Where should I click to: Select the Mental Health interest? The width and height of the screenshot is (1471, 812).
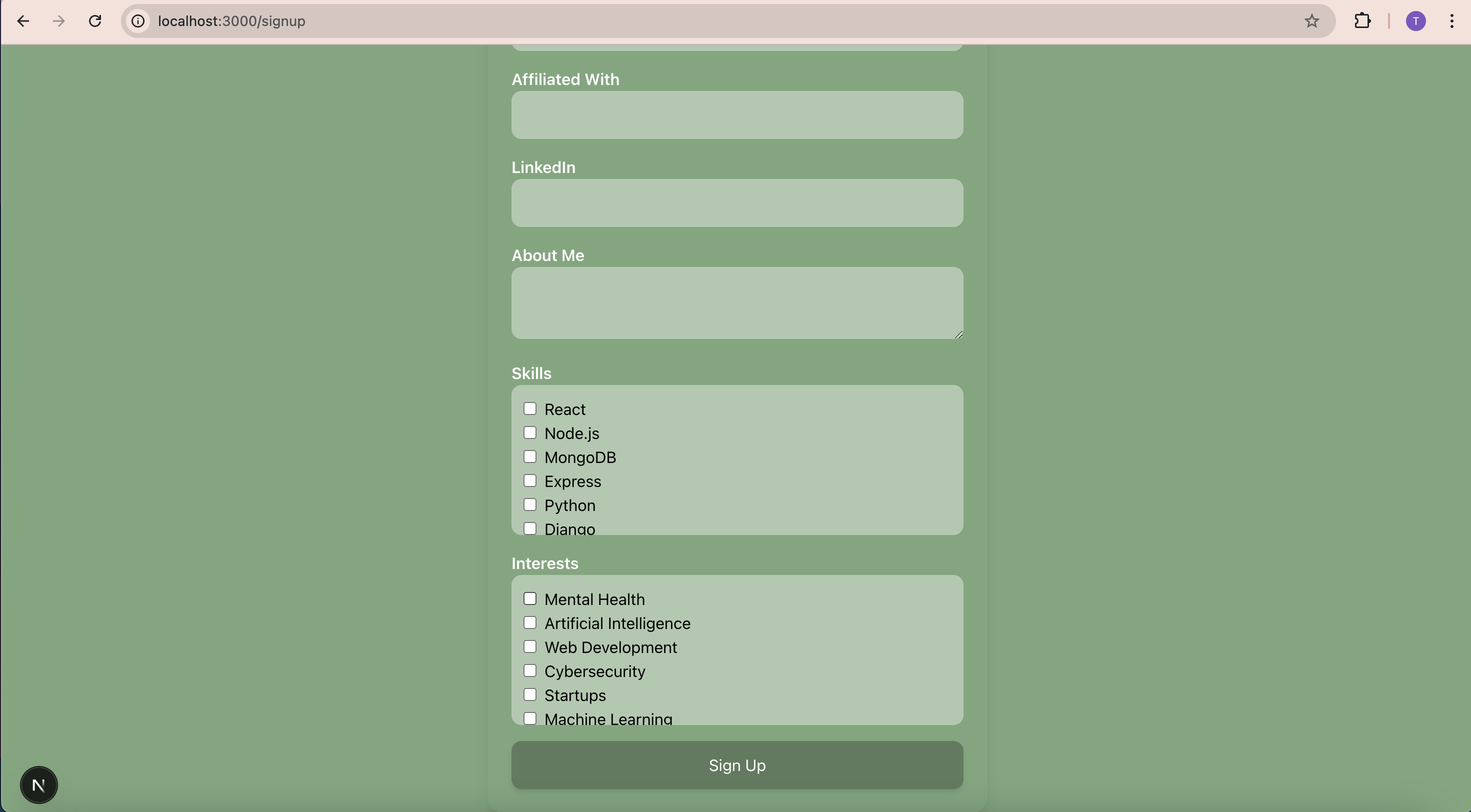(x=530, y=599)
